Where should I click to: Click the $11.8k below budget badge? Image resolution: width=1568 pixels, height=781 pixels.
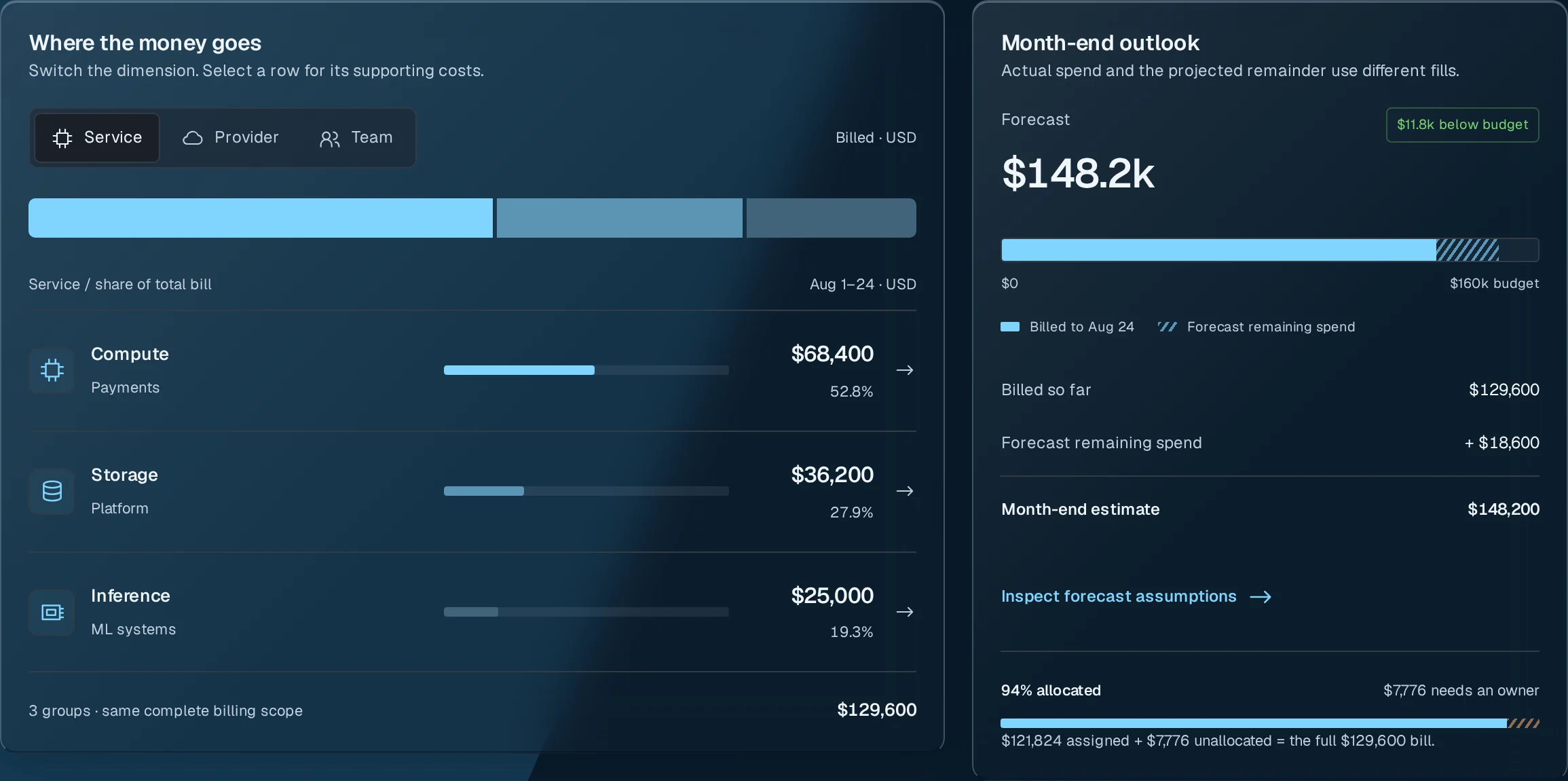1462,125
